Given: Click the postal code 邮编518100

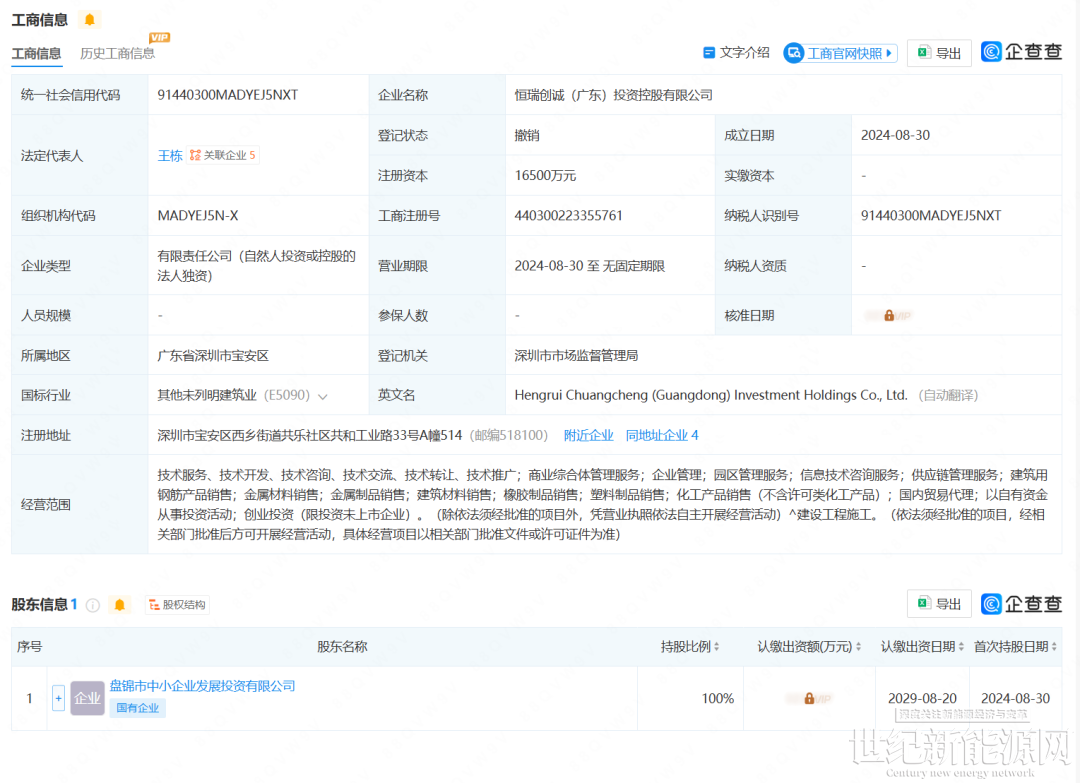Looking at the screenshot, I should point(508,435).
